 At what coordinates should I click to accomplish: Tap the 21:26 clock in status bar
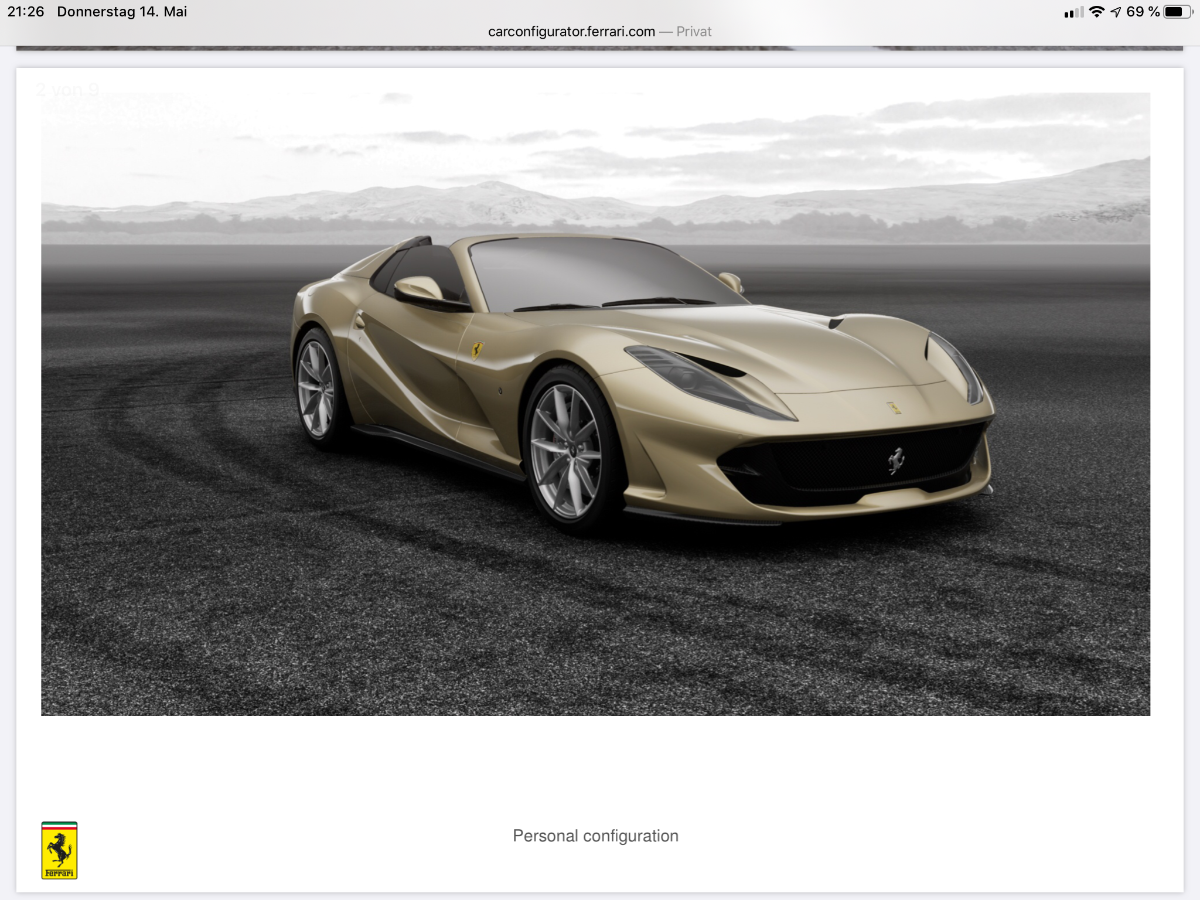point(25,12)
